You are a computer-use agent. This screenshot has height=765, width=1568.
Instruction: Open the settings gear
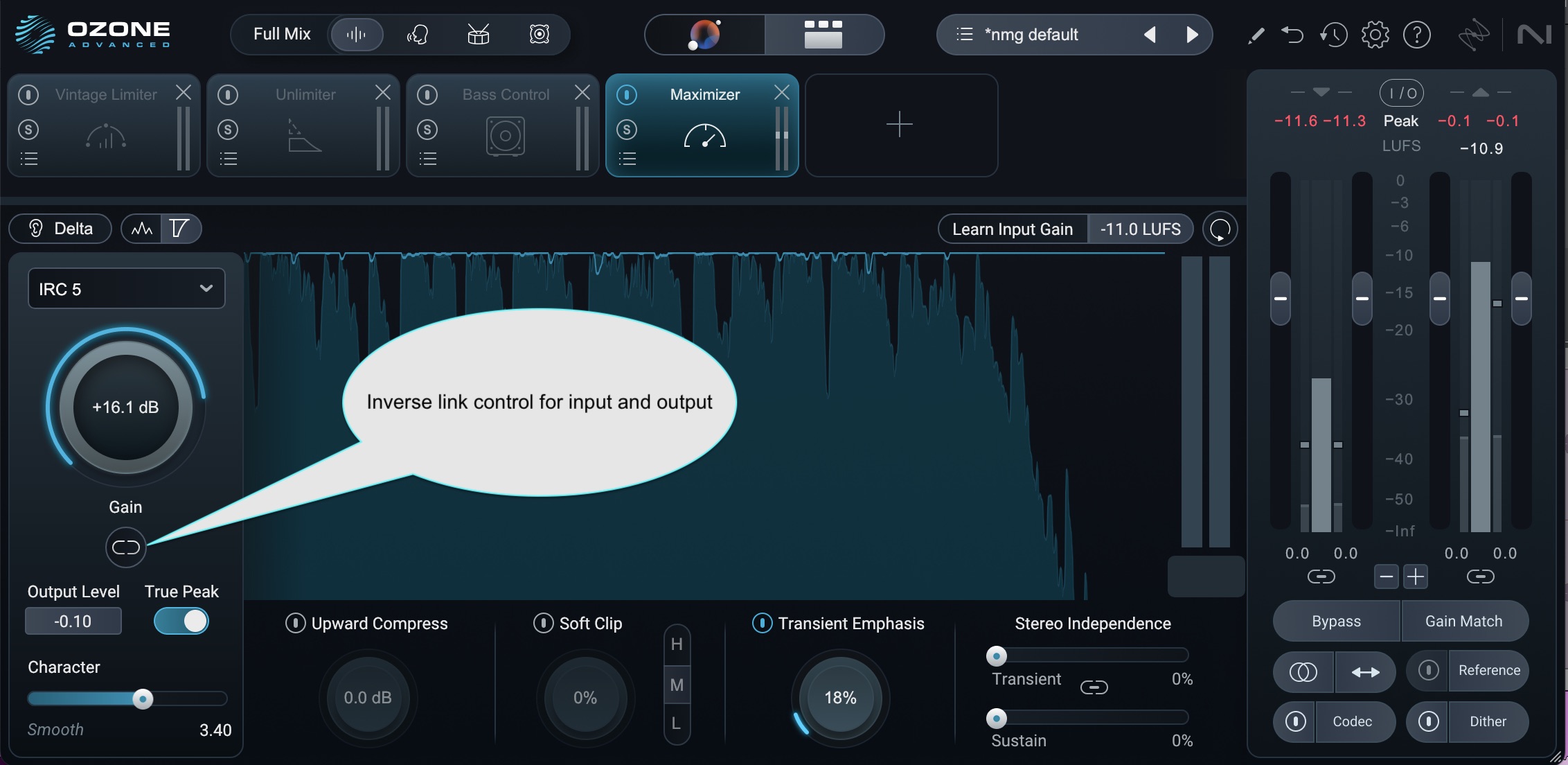click(1375, 35)
